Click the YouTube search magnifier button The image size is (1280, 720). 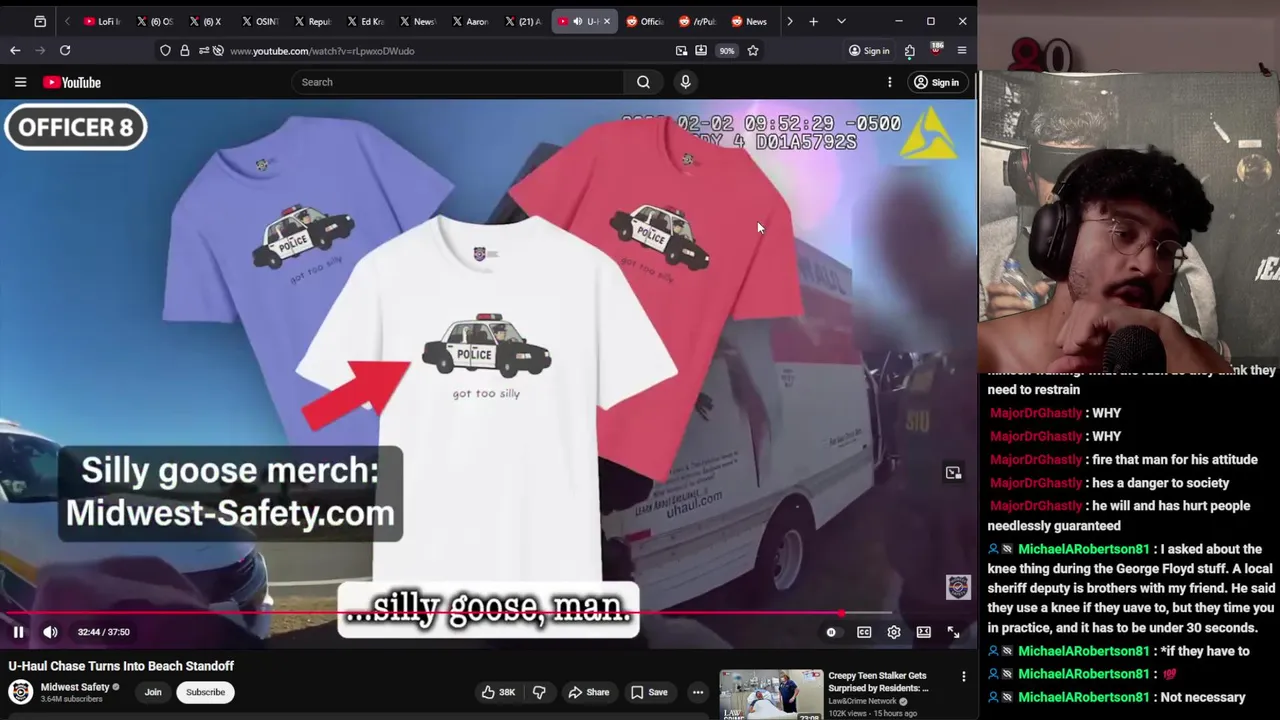643,82
